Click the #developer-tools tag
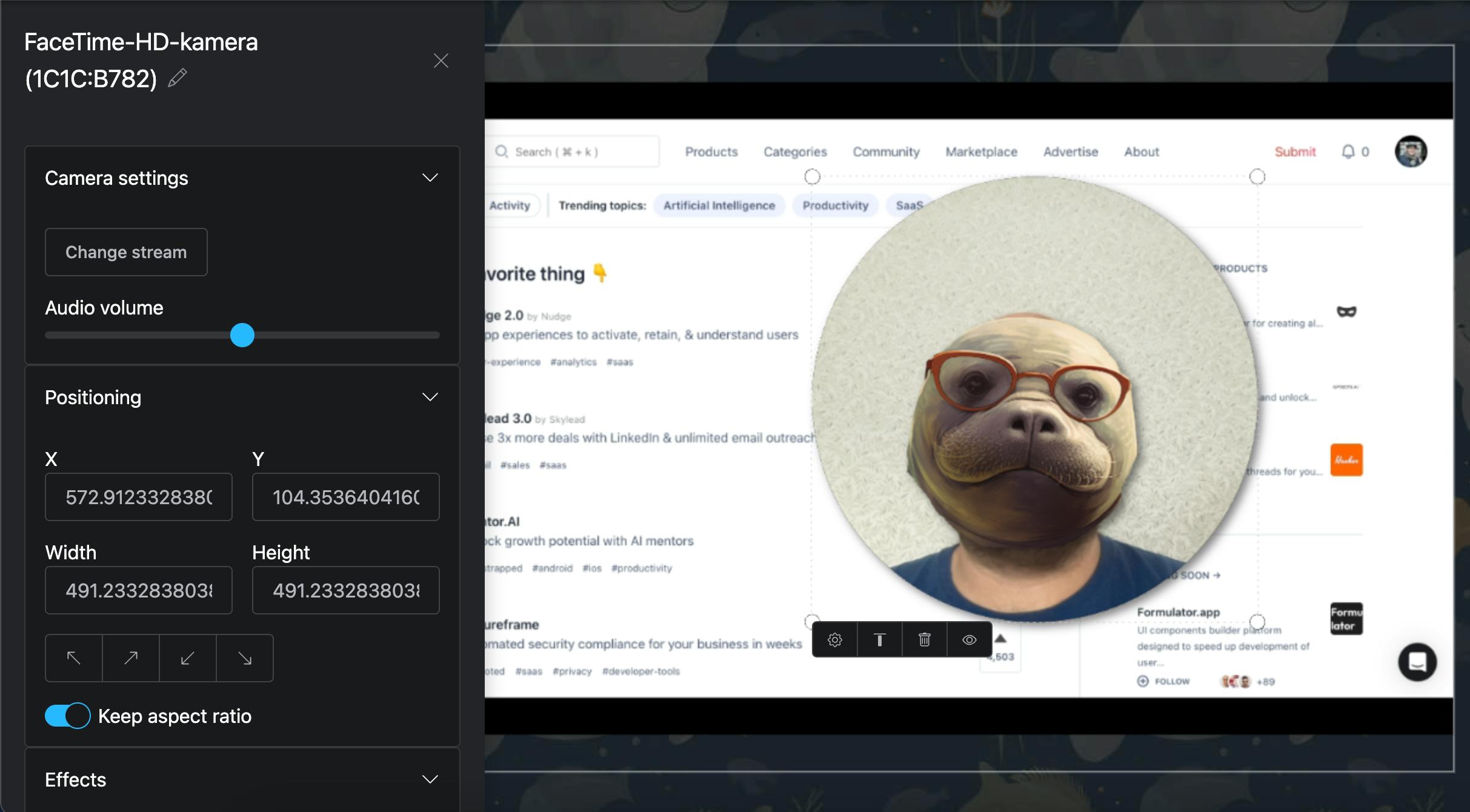 point(641,671)
